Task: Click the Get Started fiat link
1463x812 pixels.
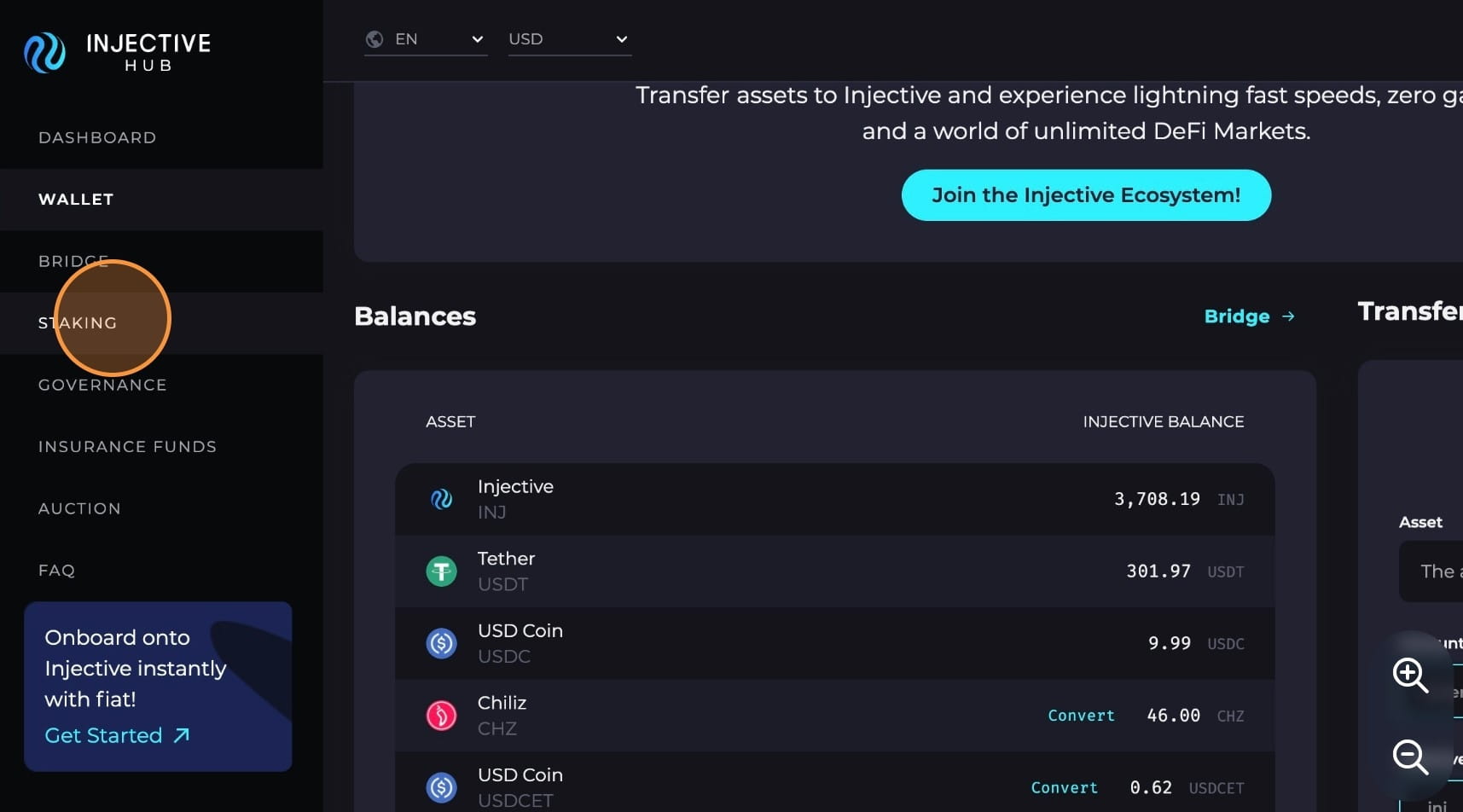Action: point(117,736)
